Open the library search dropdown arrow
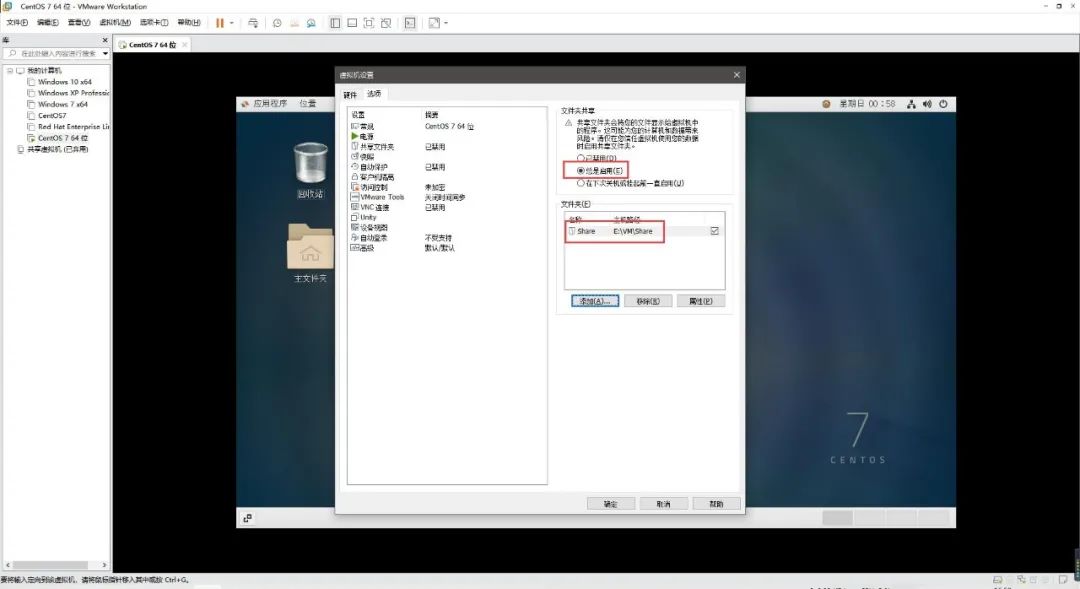Screen dimensions: 1080x589 [x=105, y=53]
